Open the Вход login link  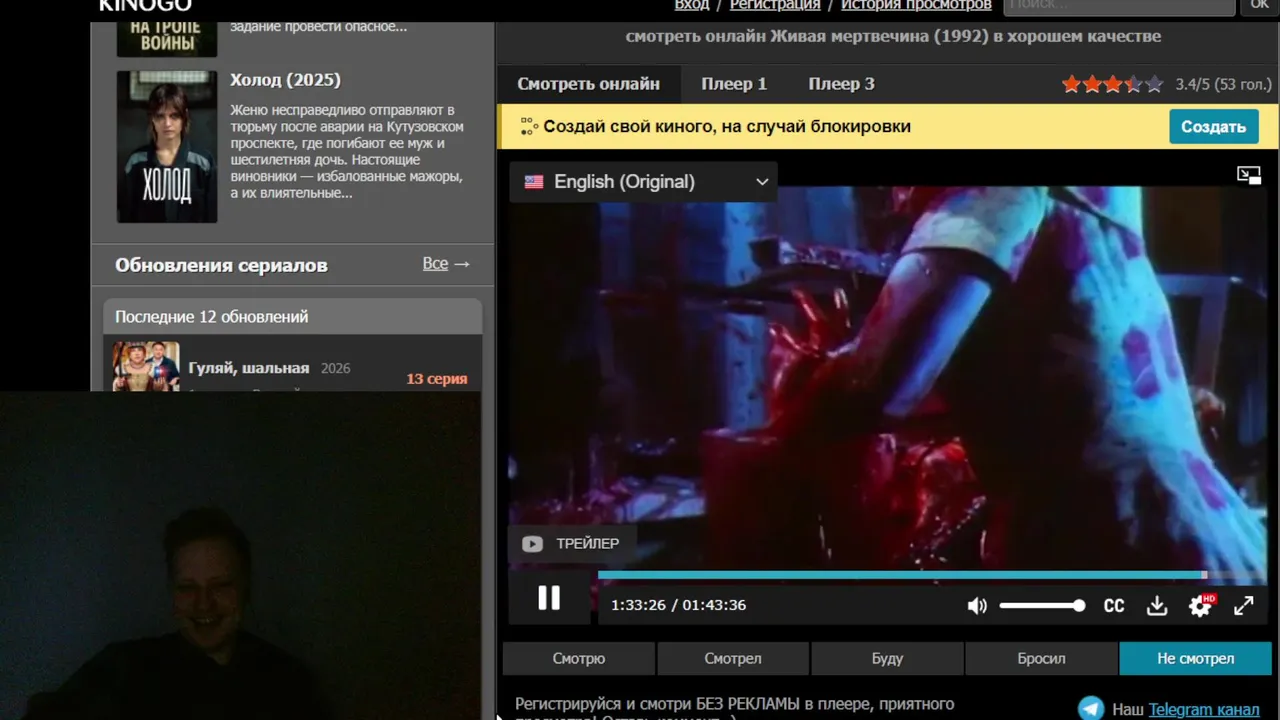[x=691, y=5]
